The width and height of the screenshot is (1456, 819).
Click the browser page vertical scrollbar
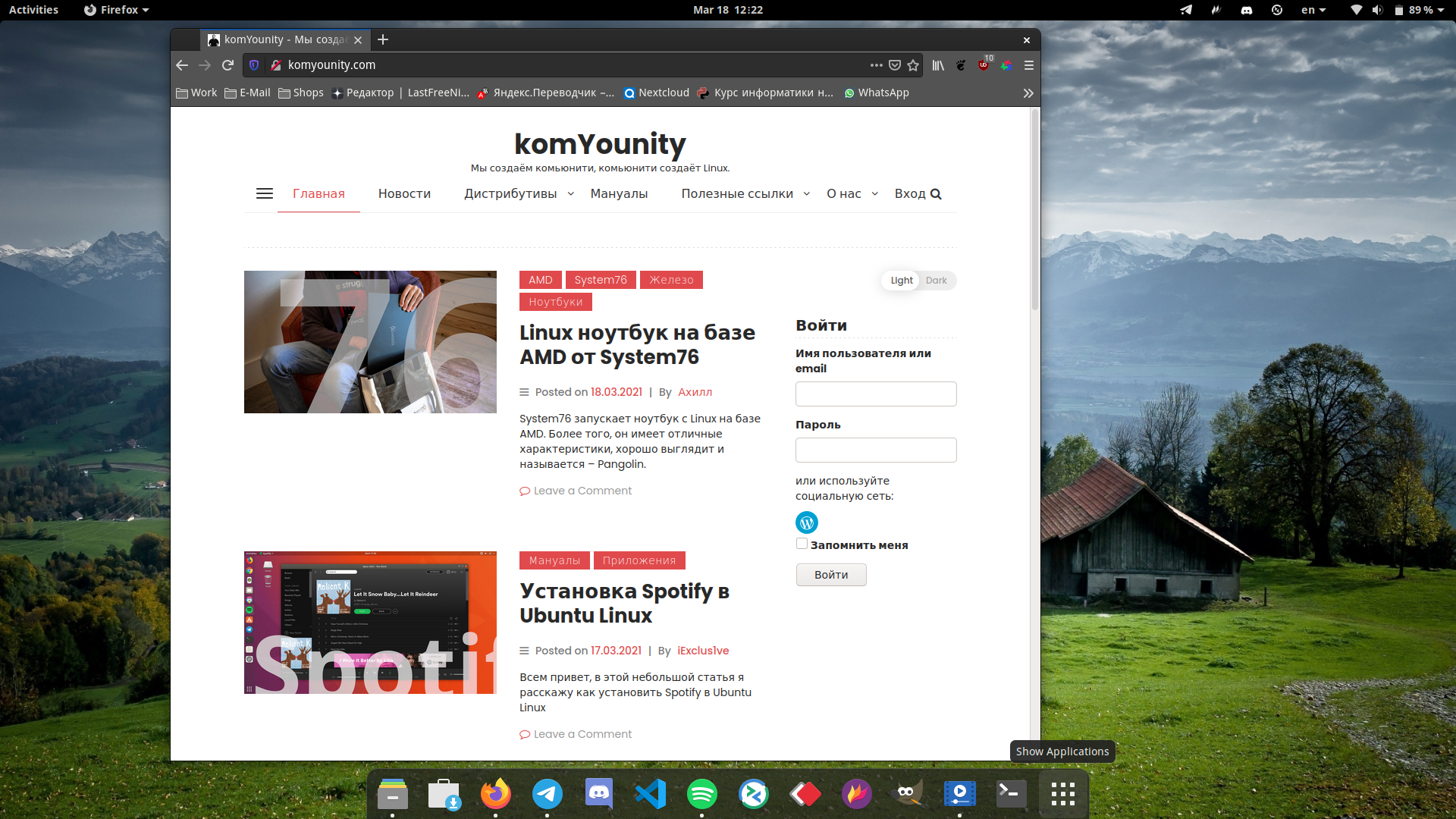click(1034, 211)
